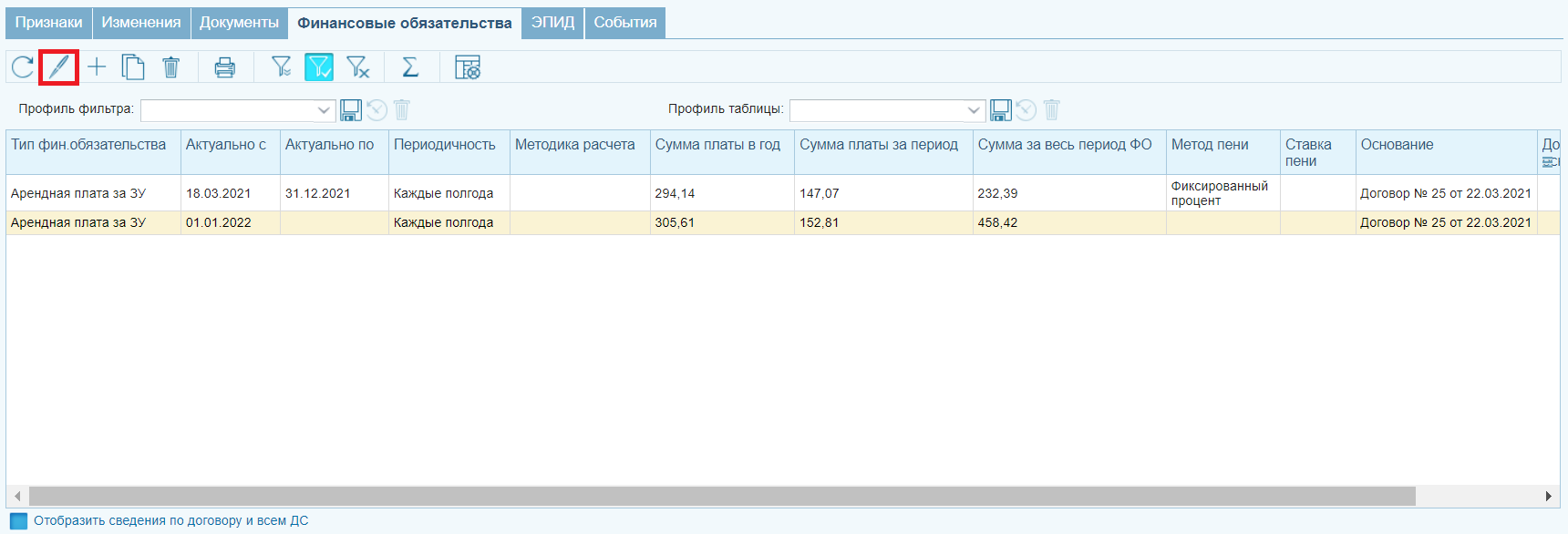Screen dimensions: 1568x534
Task: Sort by Сумма платы в год header
Action: click(722, 152)
